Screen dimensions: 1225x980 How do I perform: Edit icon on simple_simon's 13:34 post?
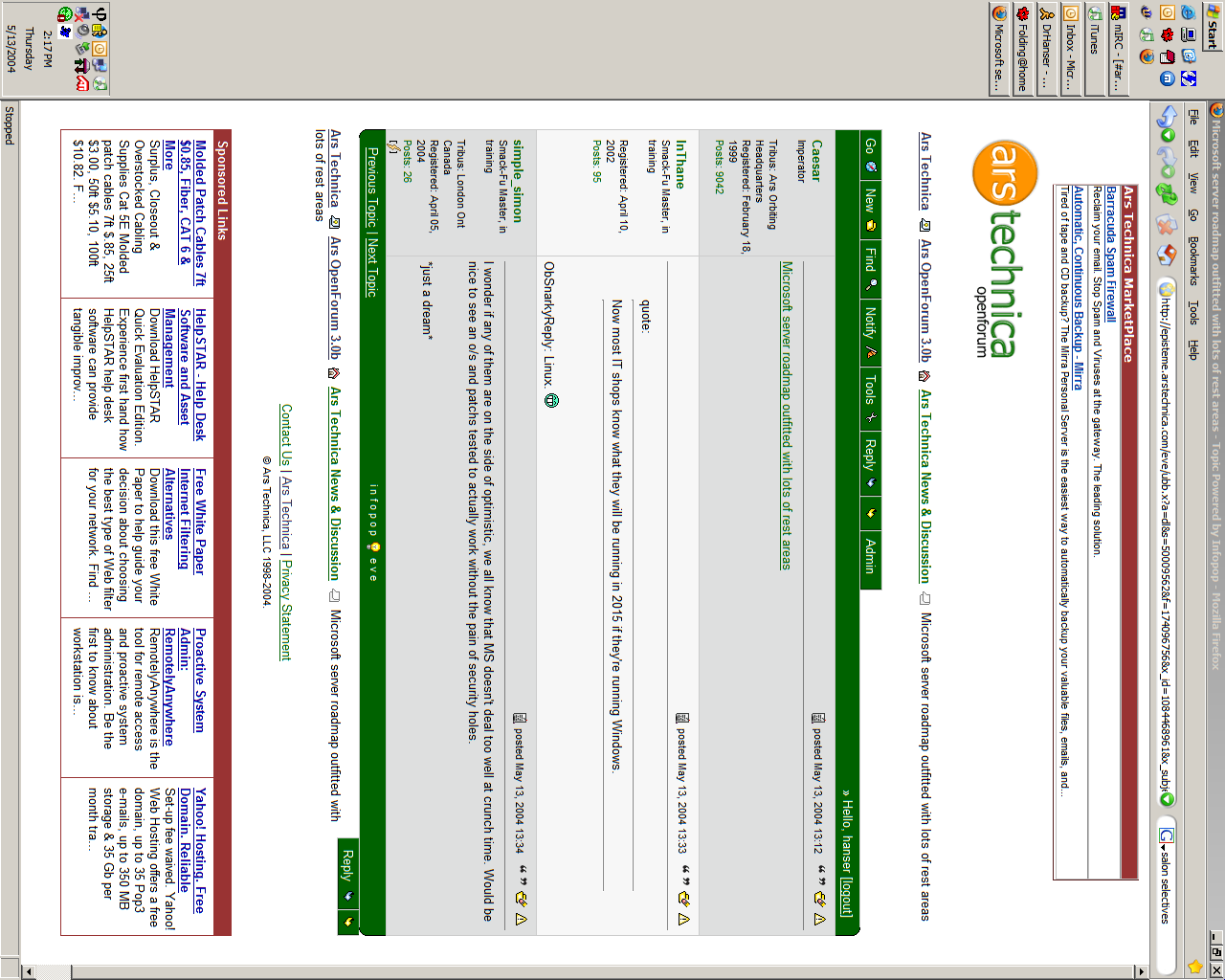(522, 898)
